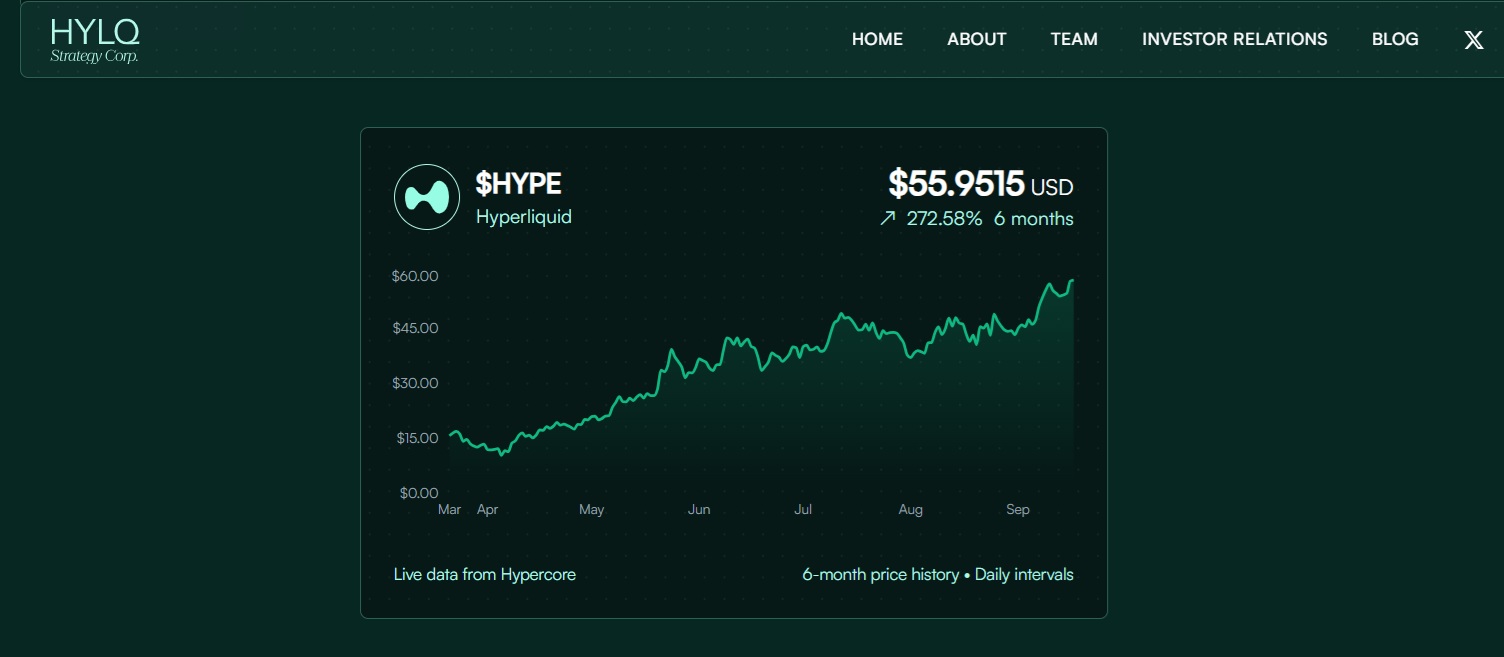Screen dimensions: 1504x657
Task: Click the $60.00 y-axis label
Action: (415, 276)
